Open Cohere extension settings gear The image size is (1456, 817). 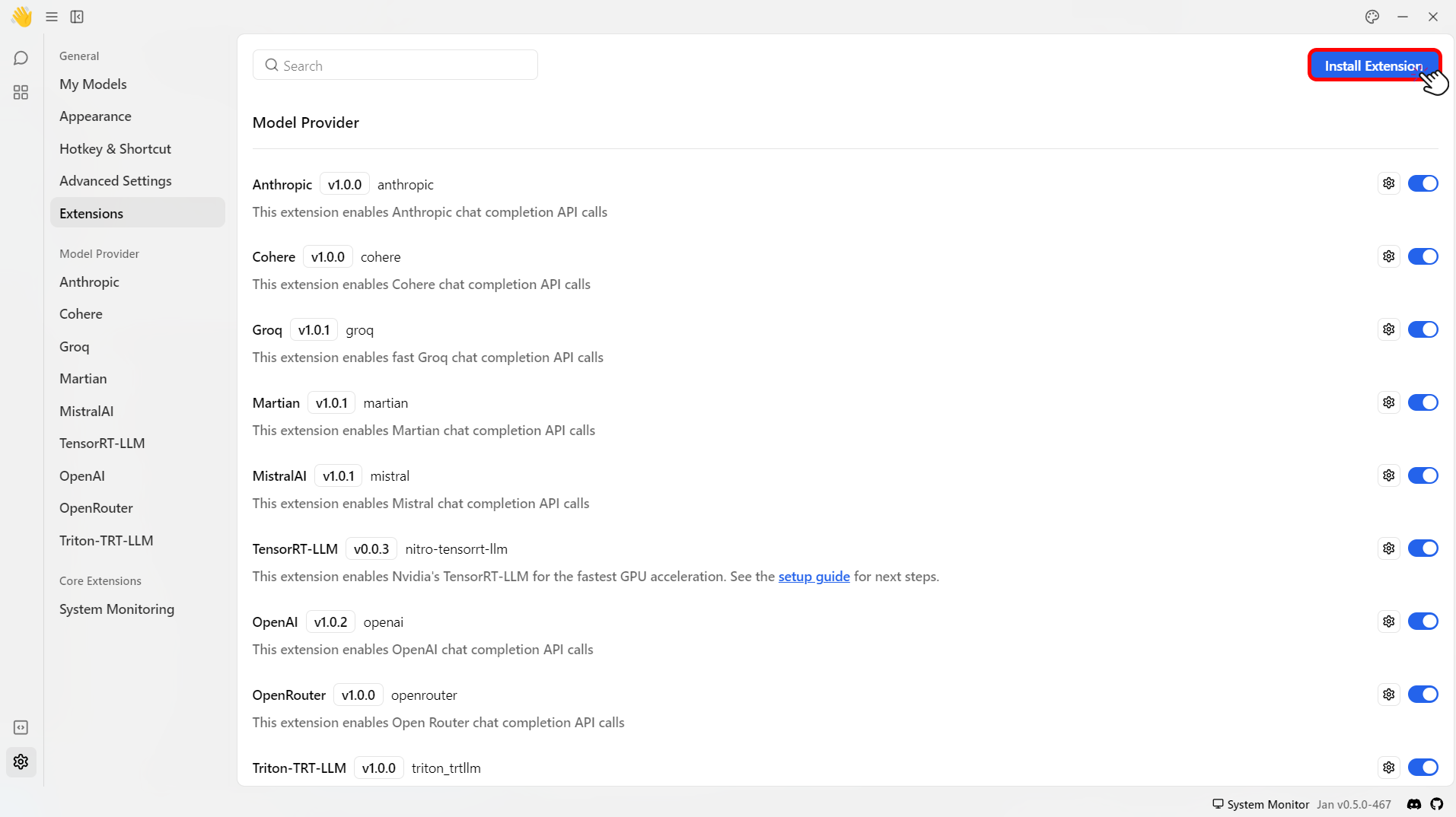coord(1389,256)
